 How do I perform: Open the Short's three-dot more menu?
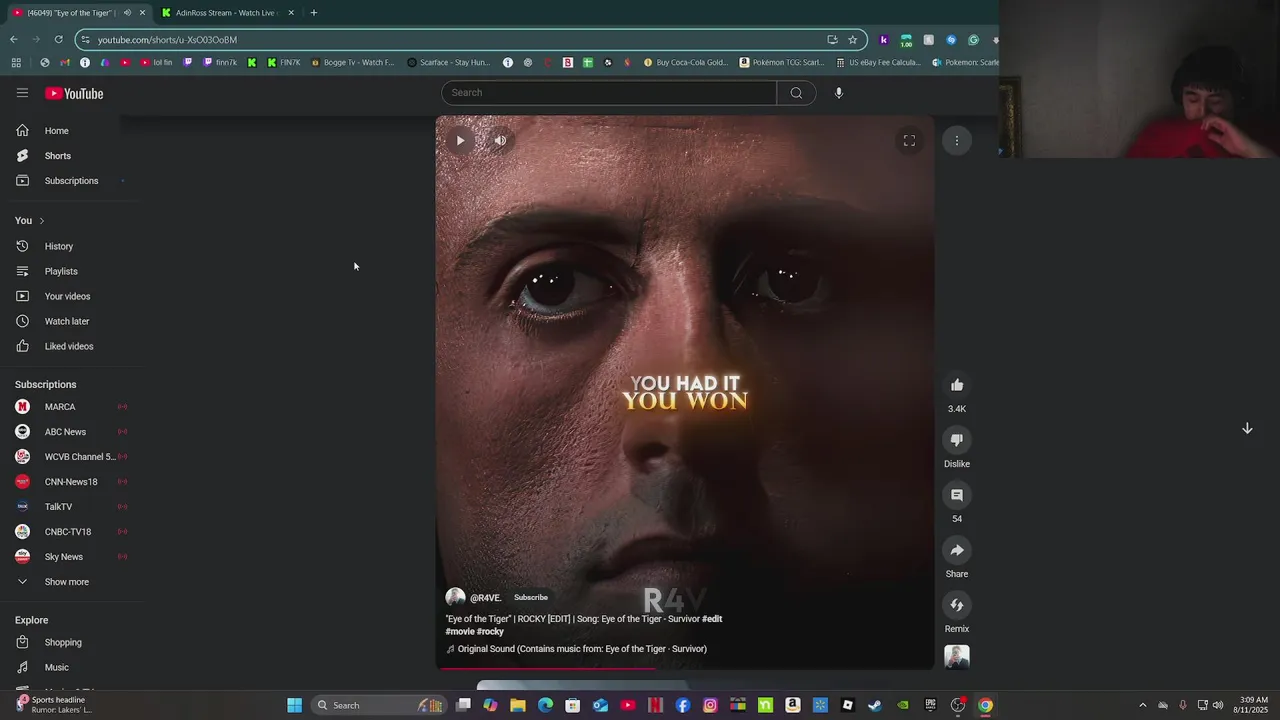click(x=957, y=141)
